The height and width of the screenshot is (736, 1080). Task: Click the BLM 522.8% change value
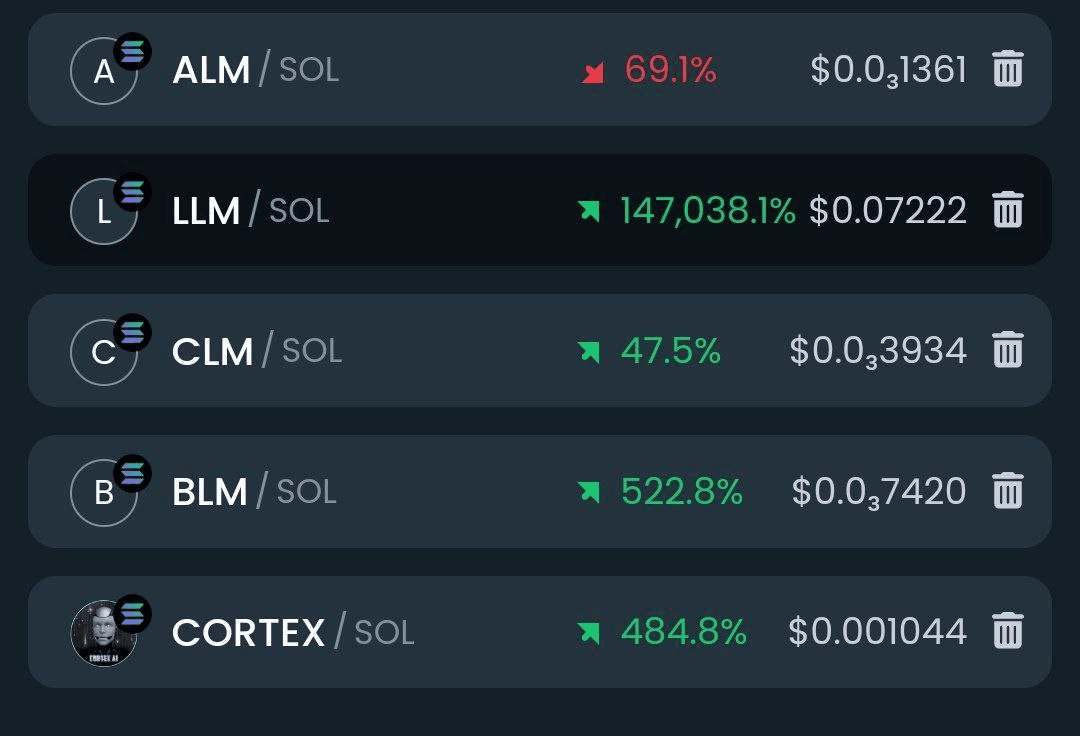pos(682,492)
